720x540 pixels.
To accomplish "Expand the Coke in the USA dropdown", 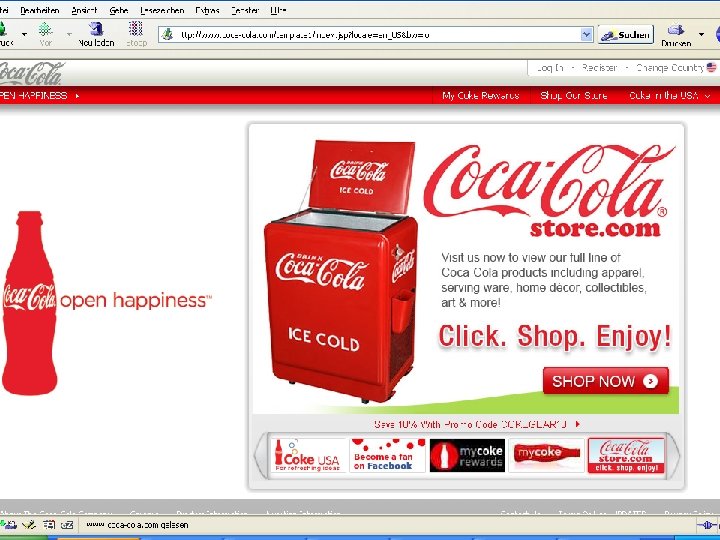I will [669, 96].
